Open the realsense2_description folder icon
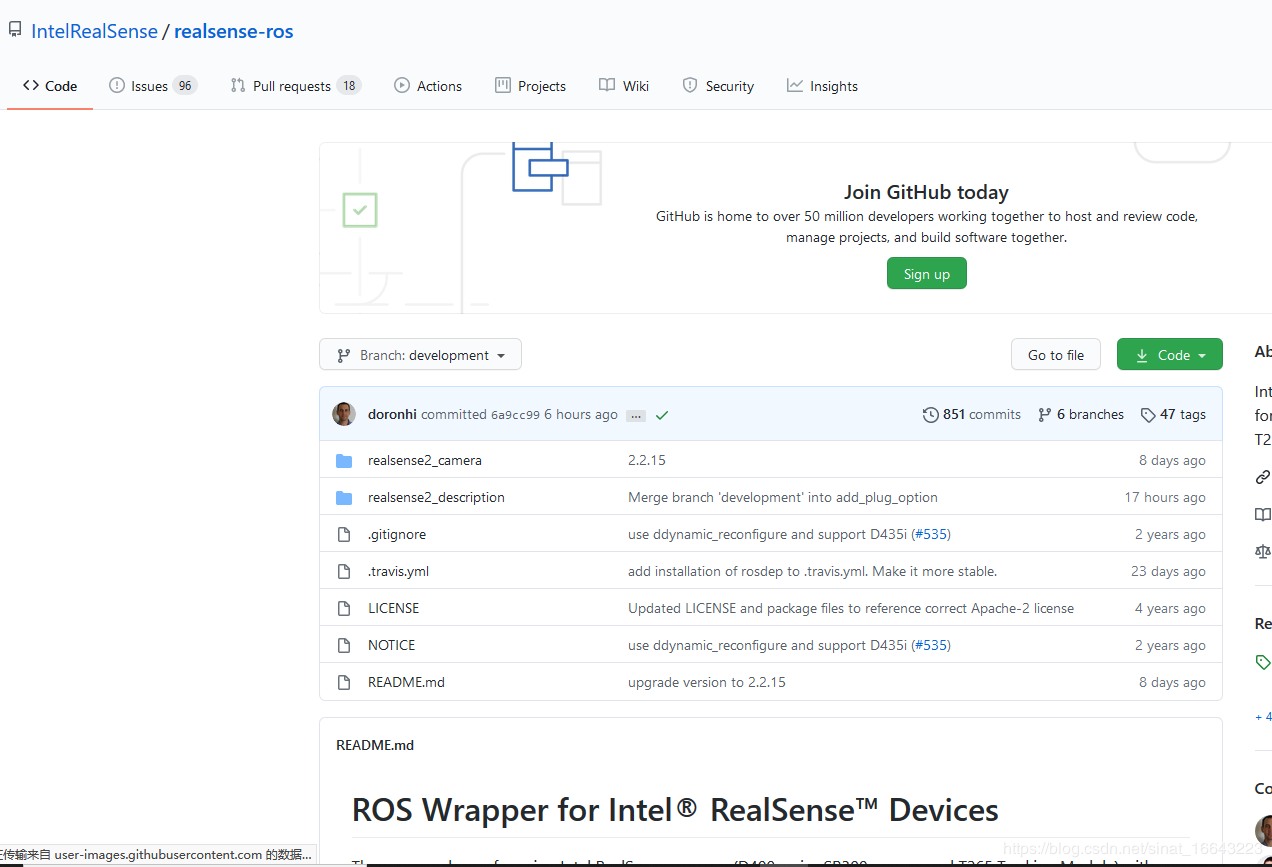The image size is (1272, 867). pyautogui.click(x=344, y=497)
